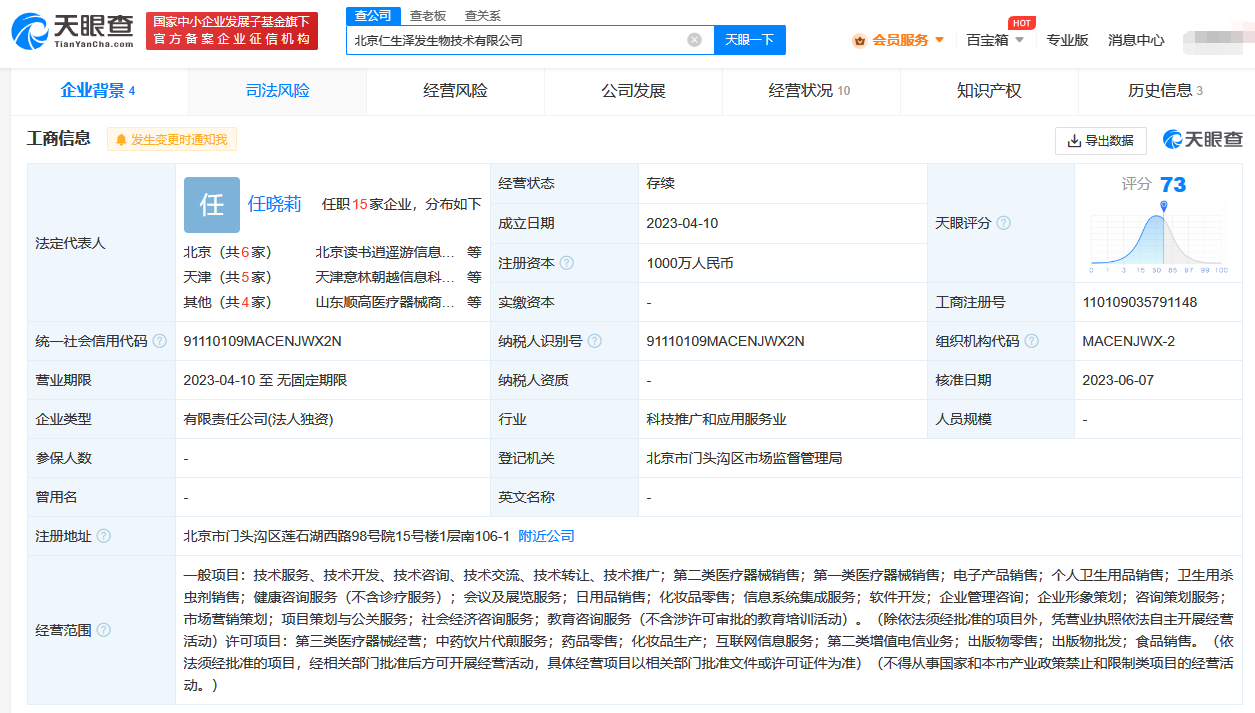Click the 天津（共5家） region text
This screenshot has width=1255, height=713.
click(x=228, y=277)
